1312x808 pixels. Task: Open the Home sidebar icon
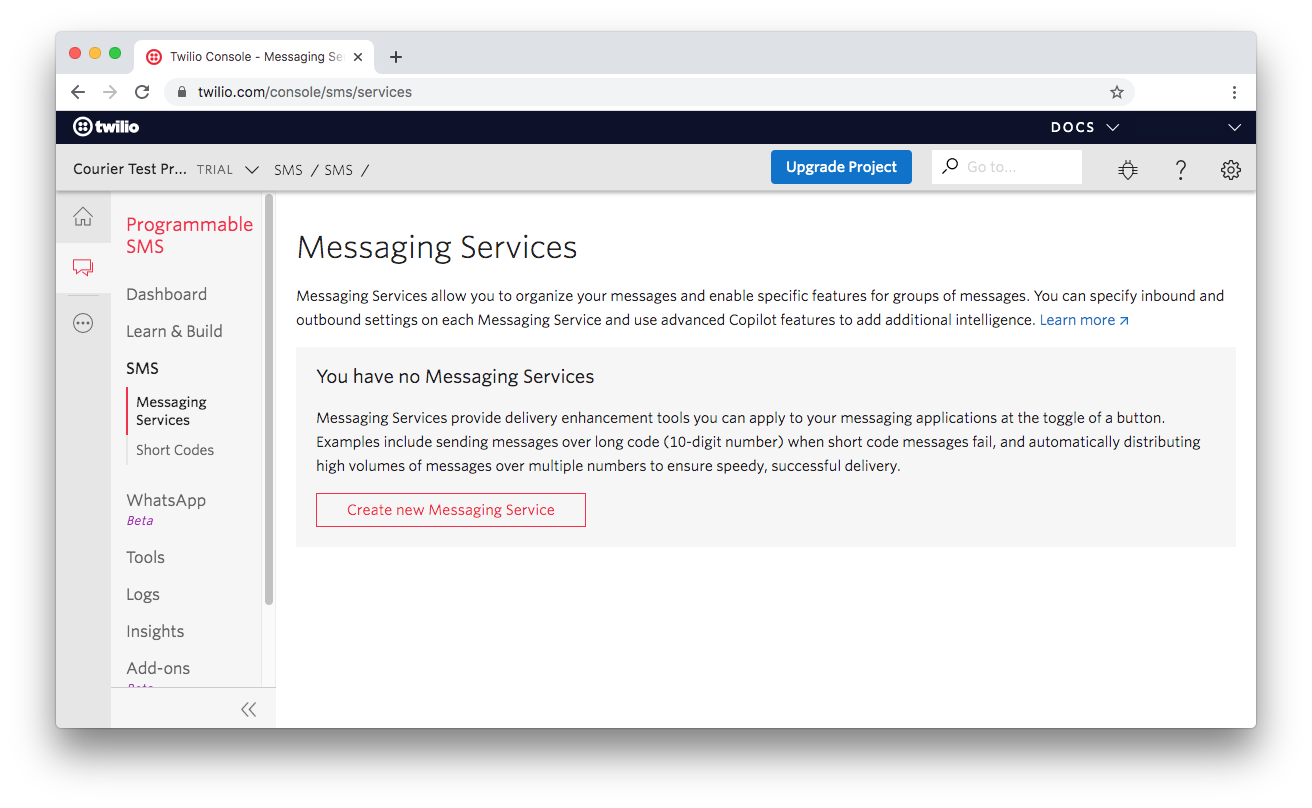[83, 216]
